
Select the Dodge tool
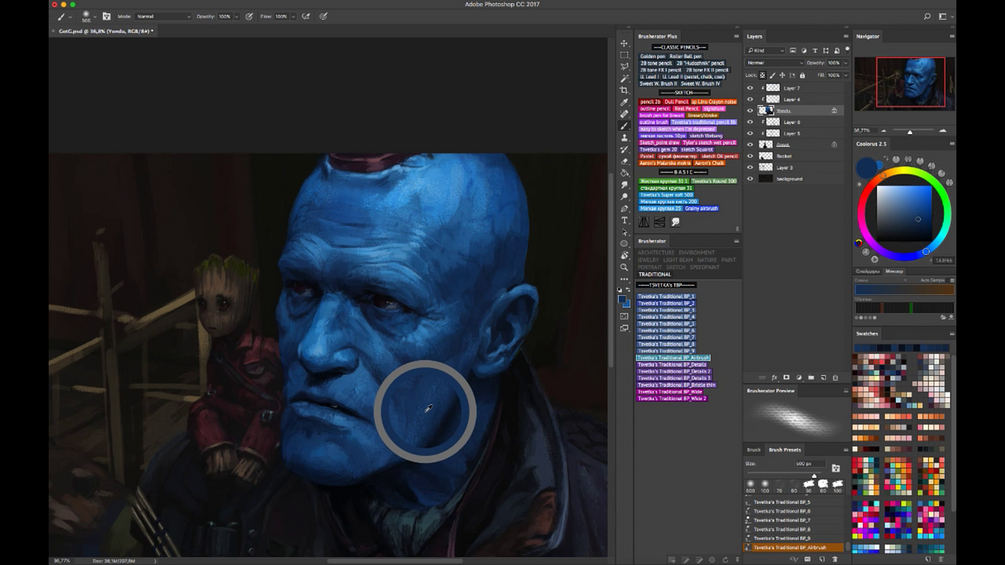pyautogui.click(x=624, y=197)
